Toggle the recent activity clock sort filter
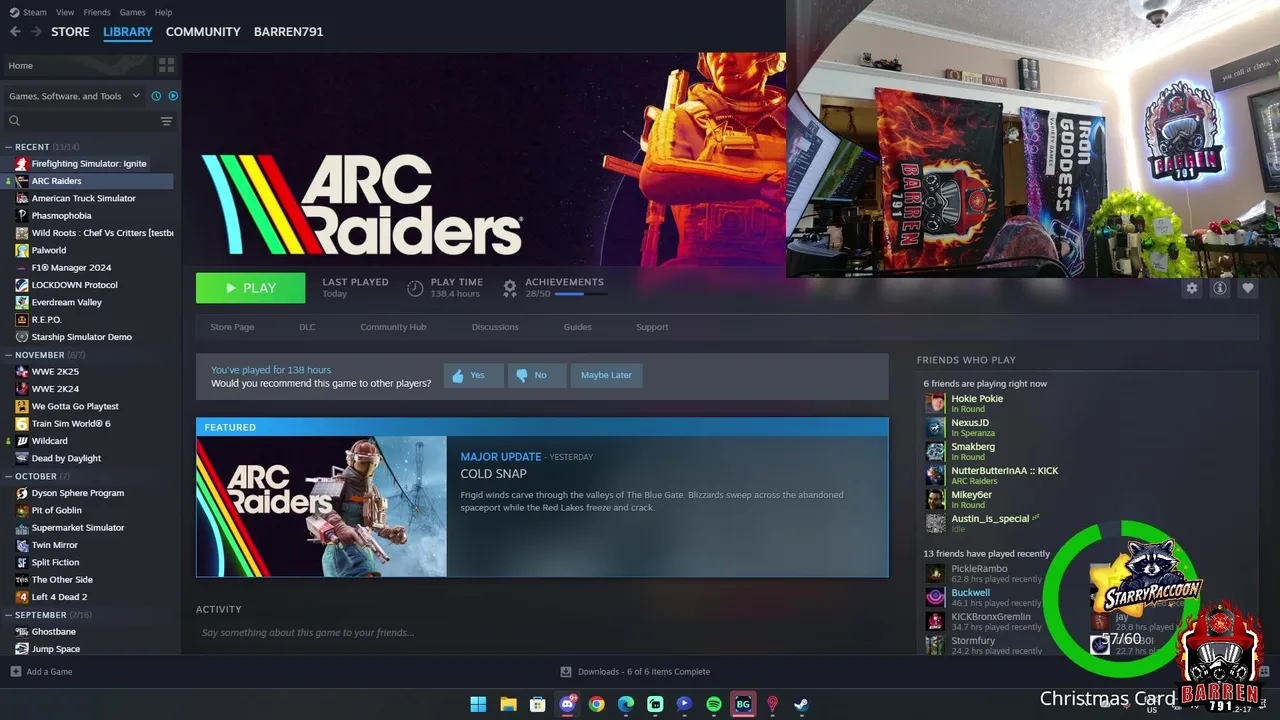The image size is (1280, 720). click(x=156, y=96)
